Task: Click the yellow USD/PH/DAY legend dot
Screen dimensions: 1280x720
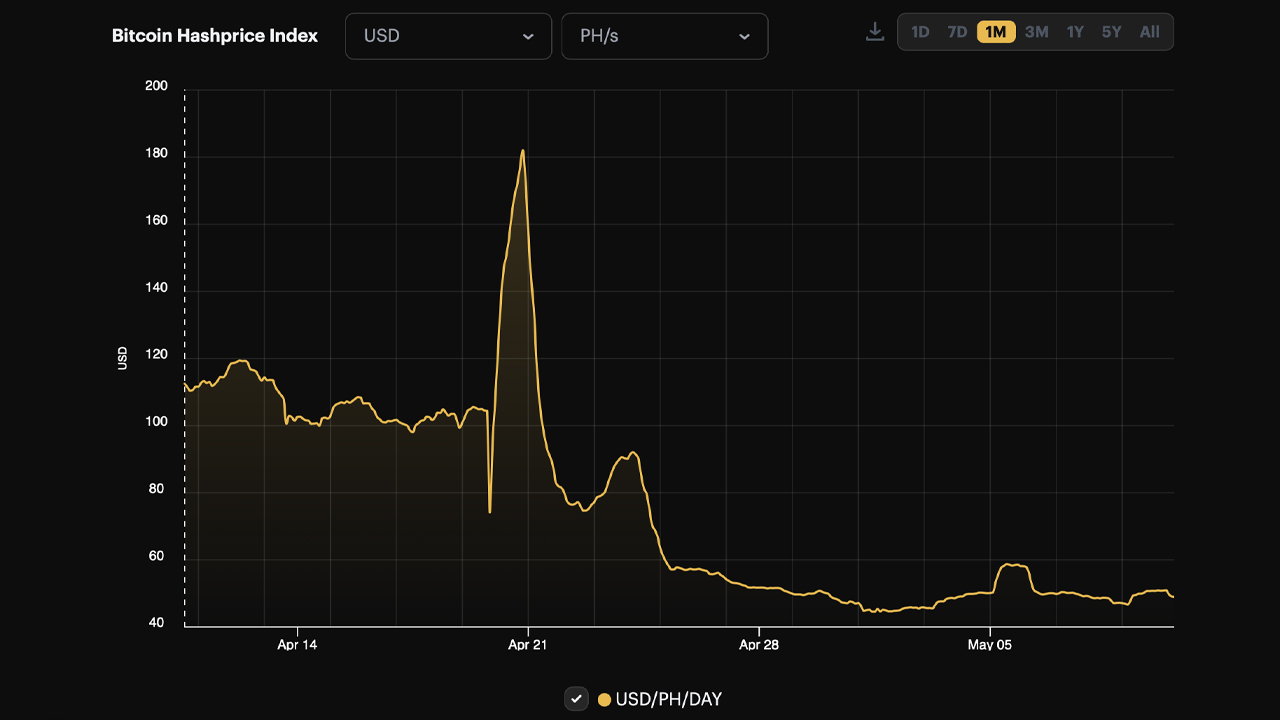Action: coord(604,699)
